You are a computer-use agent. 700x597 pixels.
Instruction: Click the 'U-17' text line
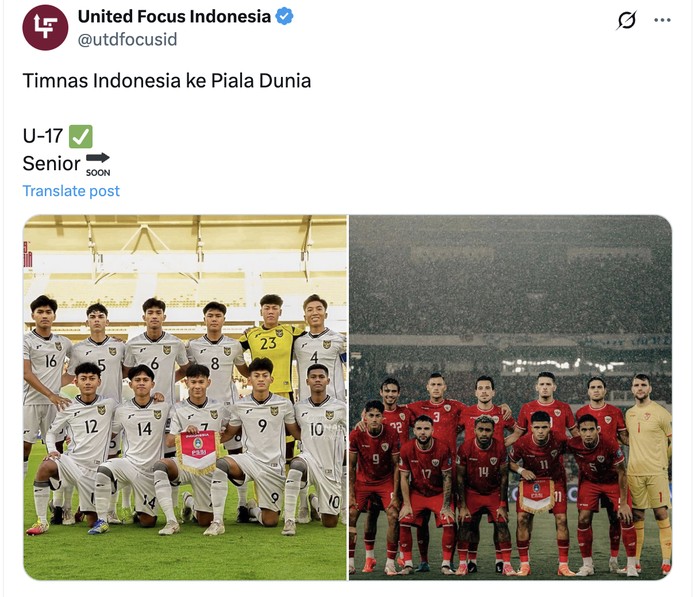(43, 136)
